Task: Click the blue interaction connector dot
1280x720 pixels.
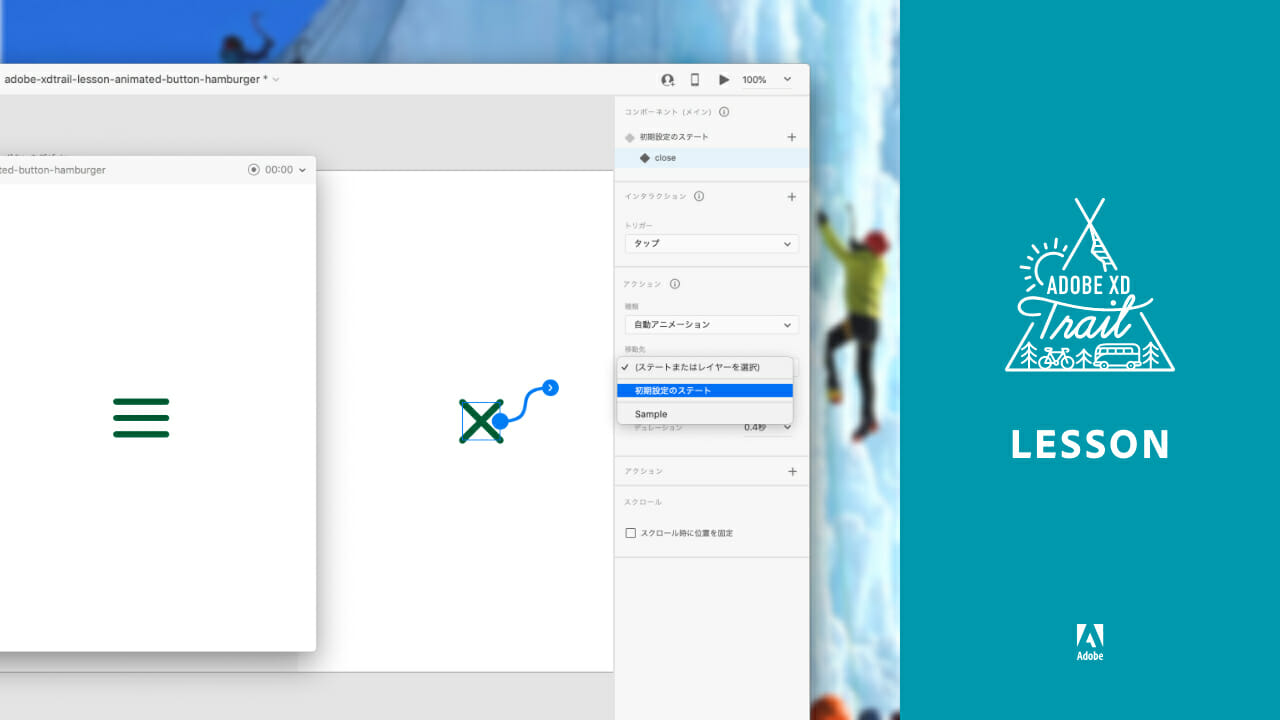Action: [500, 421]
